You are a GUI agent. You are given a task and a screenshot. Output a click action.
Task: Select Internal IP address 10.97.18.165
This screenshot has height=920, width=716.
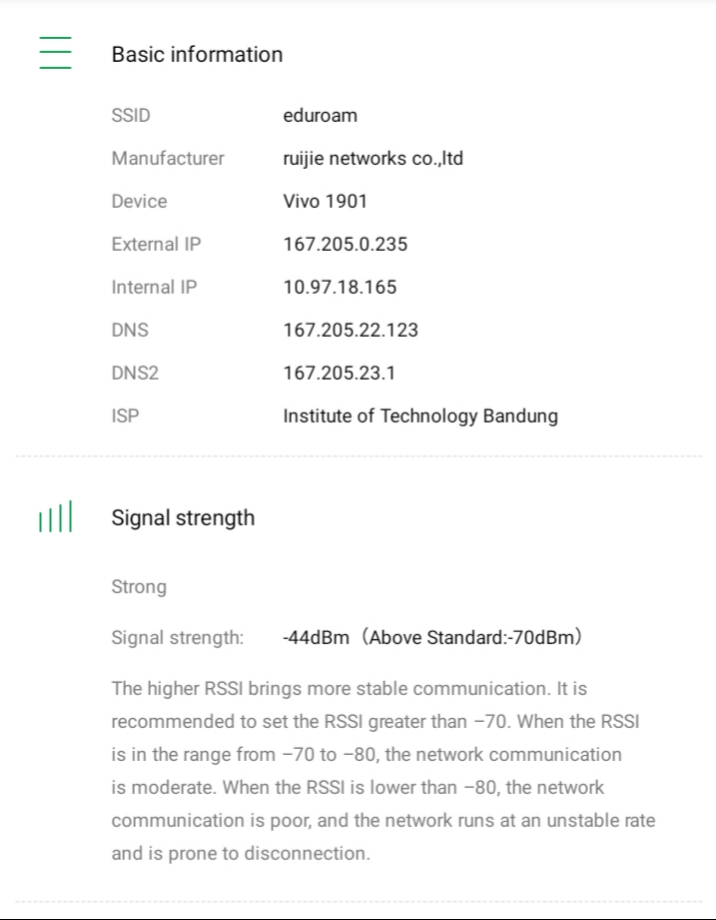(x=340, y=287)
